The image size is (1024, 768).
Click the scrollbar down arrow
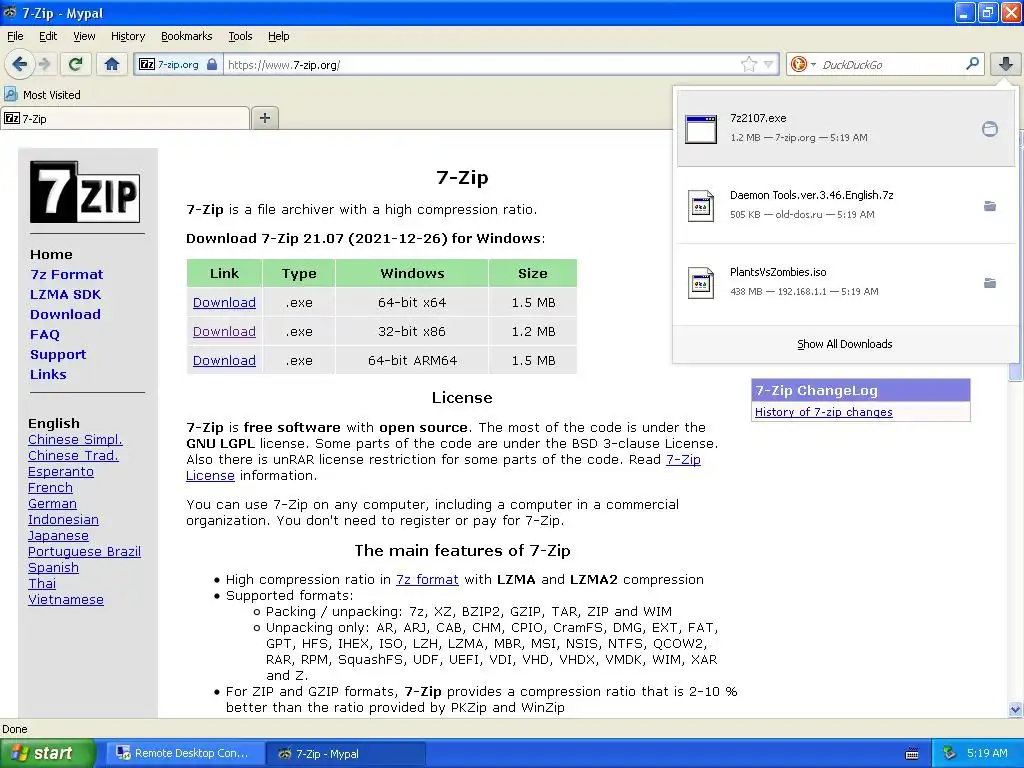(1015, 709)
